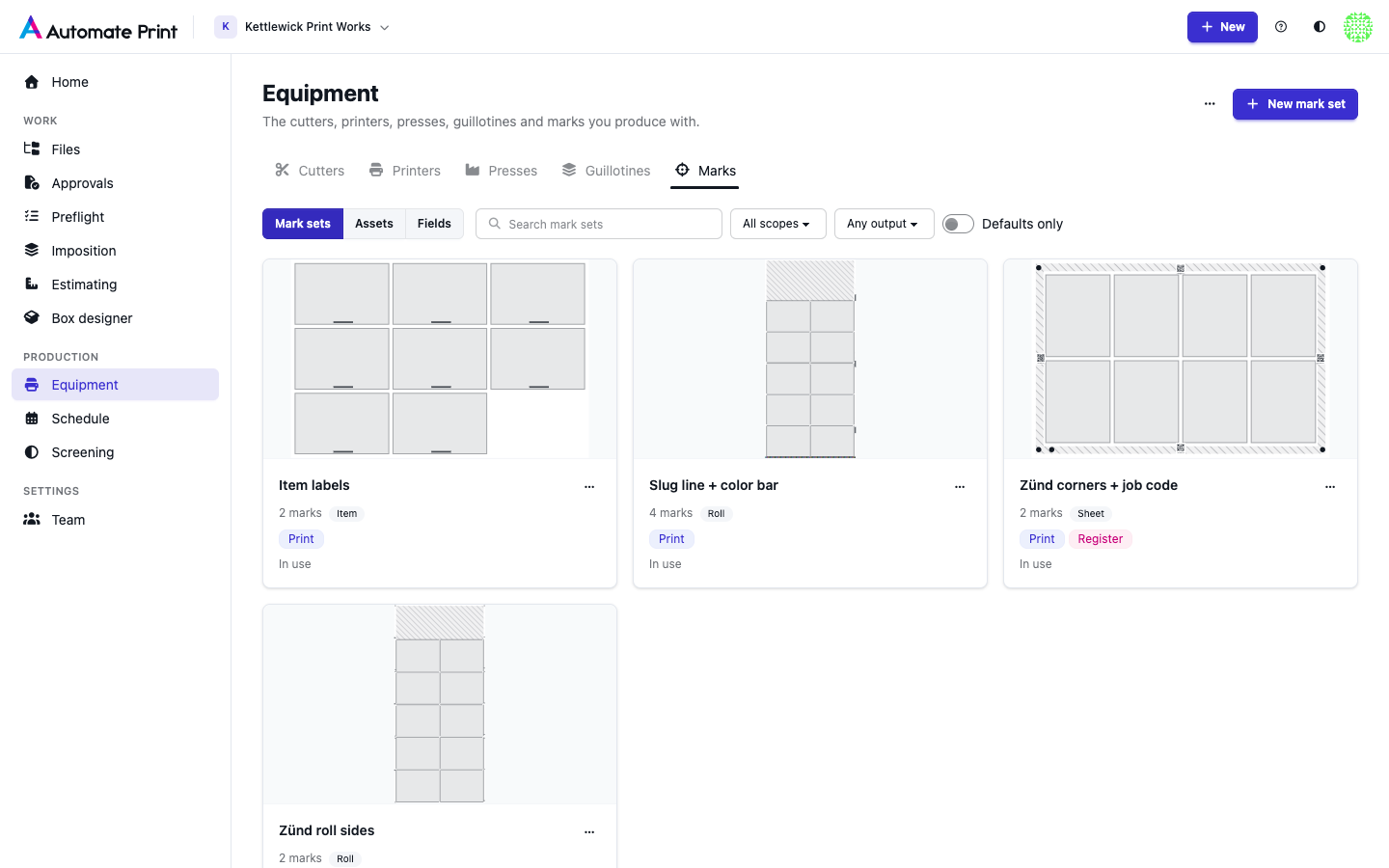This screenshot has width=1389, height=868.
Task: Show the Assets view
Action: 374,224
